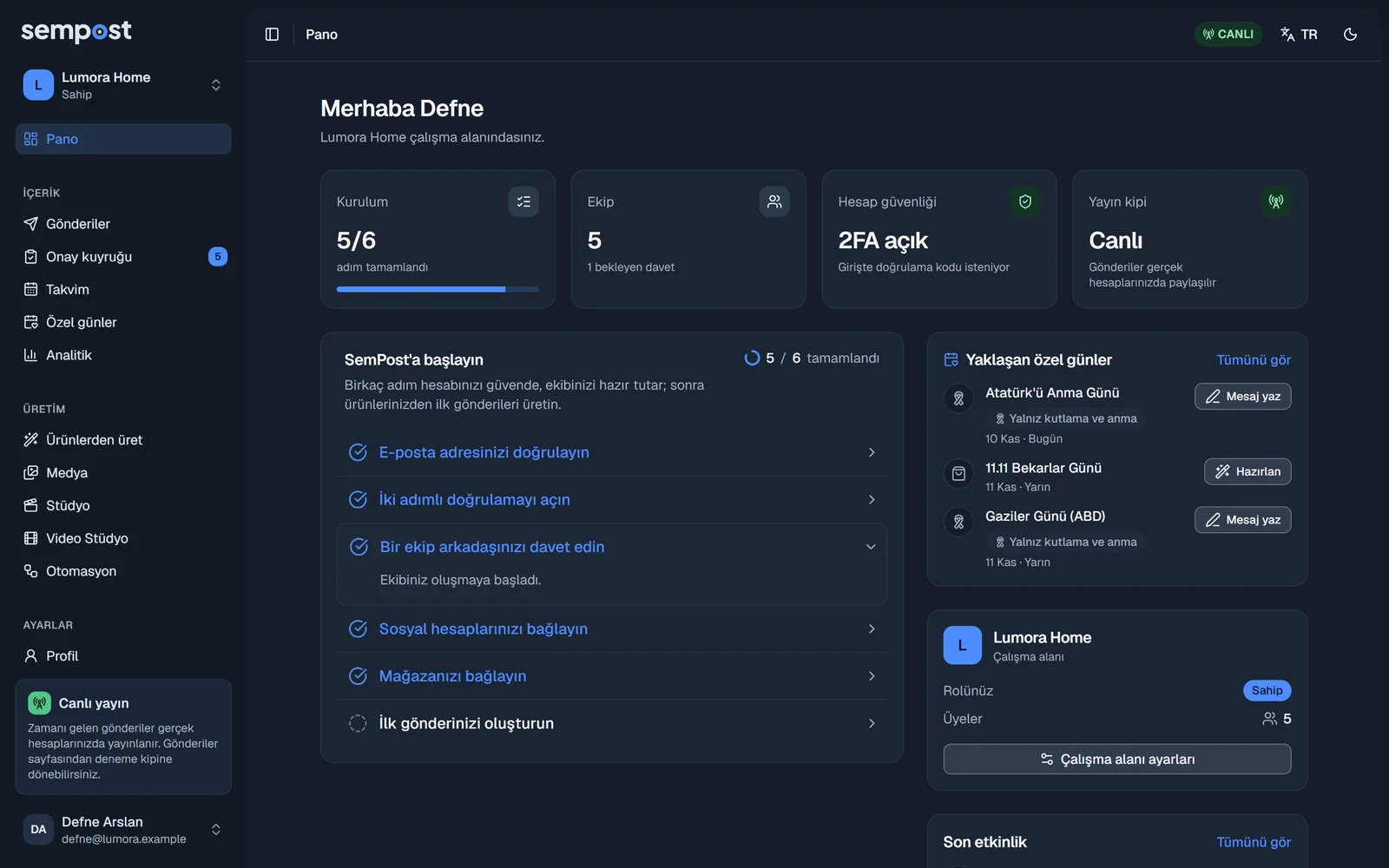Click the Takvim calendar icon
The image size is (1389, 868).
[31, 289]
